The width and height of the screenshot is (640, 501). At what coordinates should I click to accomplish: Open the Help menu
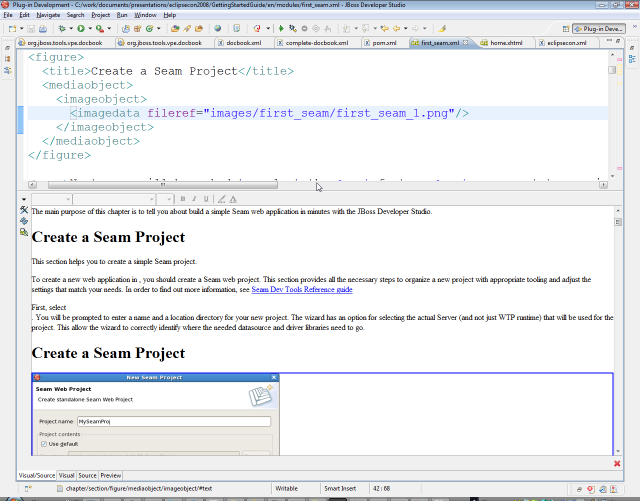tap(169, 15)
